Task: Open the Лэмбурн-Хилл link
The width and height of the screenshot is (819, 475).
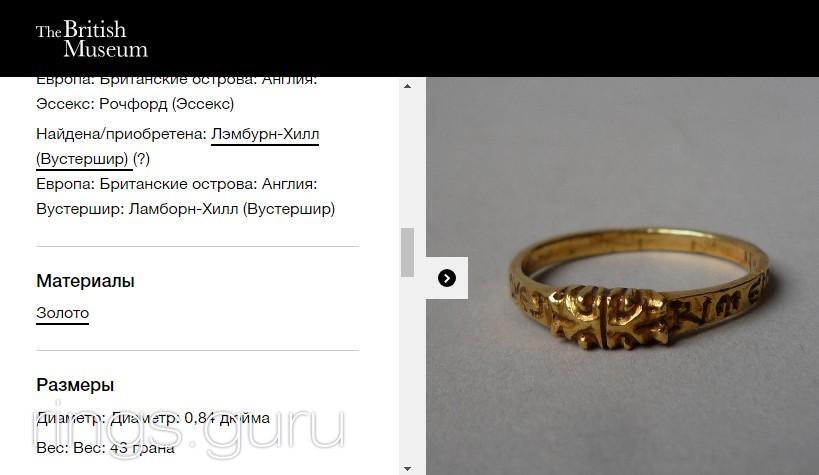Action: point(265,134)
